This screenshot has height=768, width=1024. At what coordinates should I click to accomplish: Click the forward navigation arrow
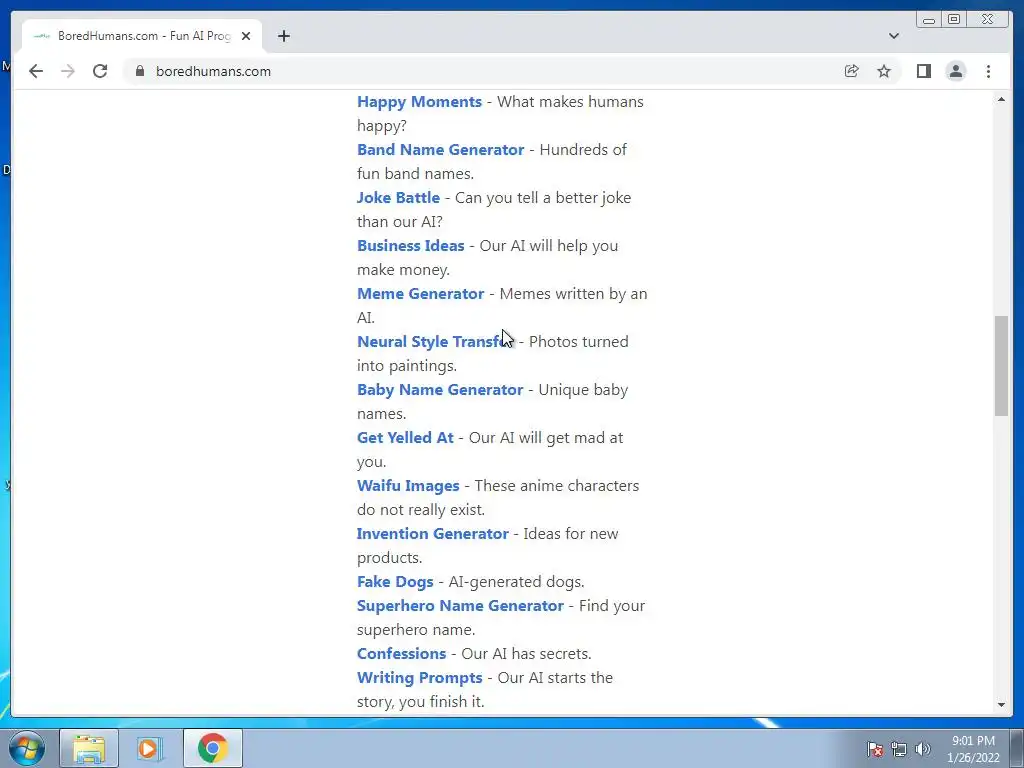[x=68, y=71]
